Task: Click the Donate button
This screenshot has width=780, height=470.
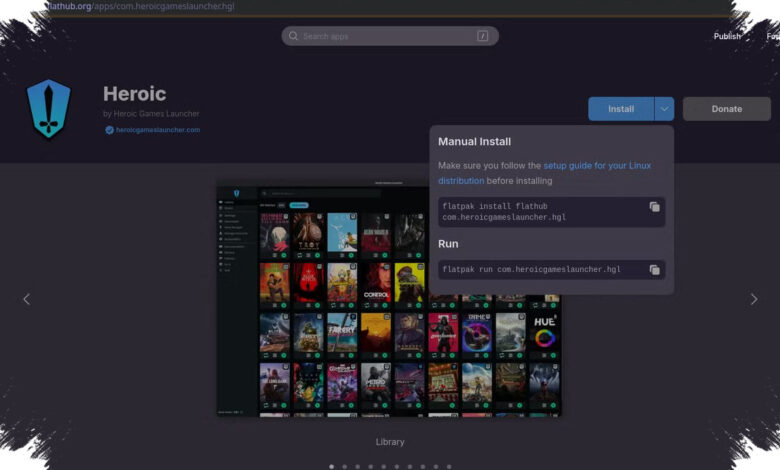Action: (x=727, y=109)
